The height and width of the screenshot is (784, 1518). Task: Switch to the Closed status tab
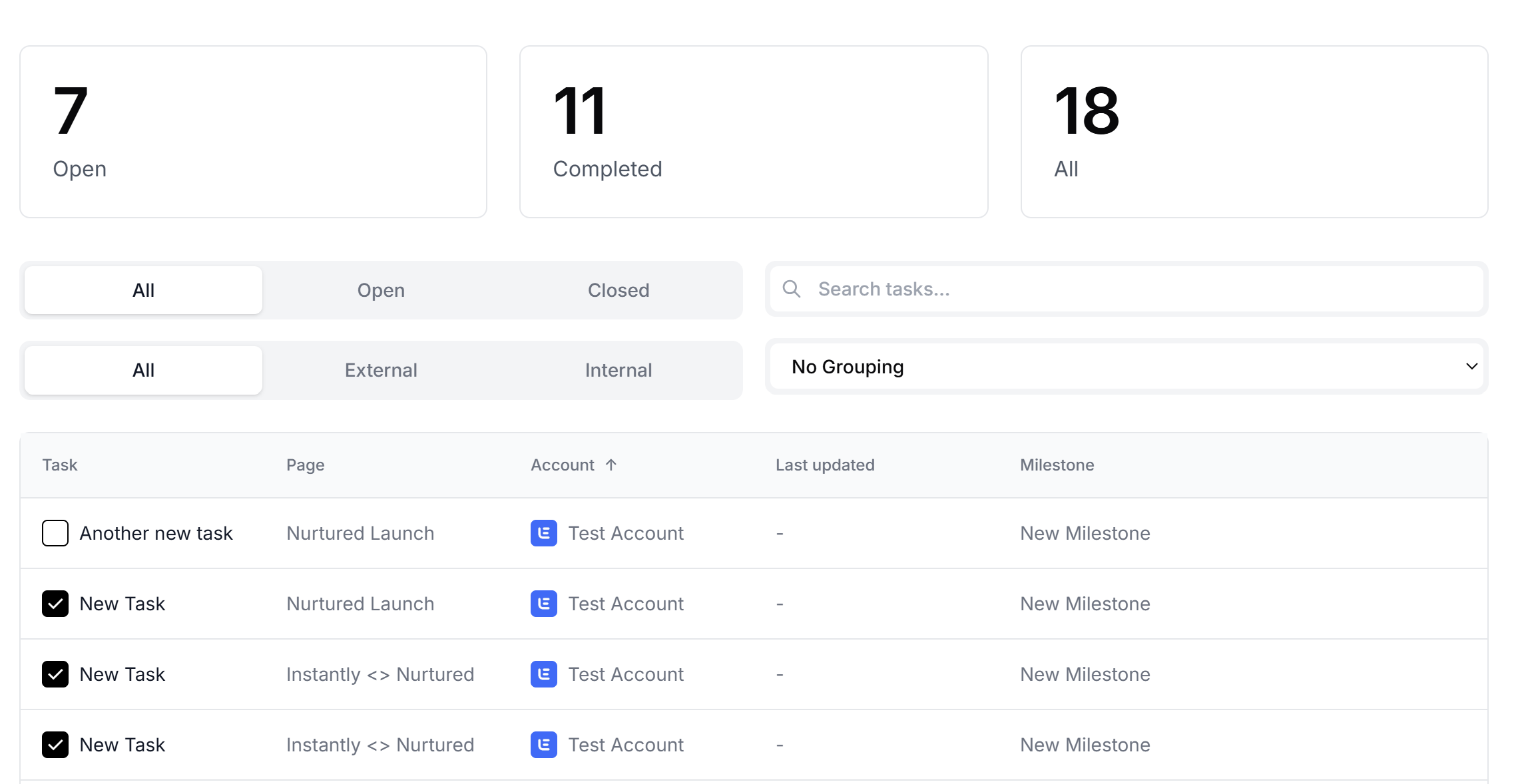618,290
